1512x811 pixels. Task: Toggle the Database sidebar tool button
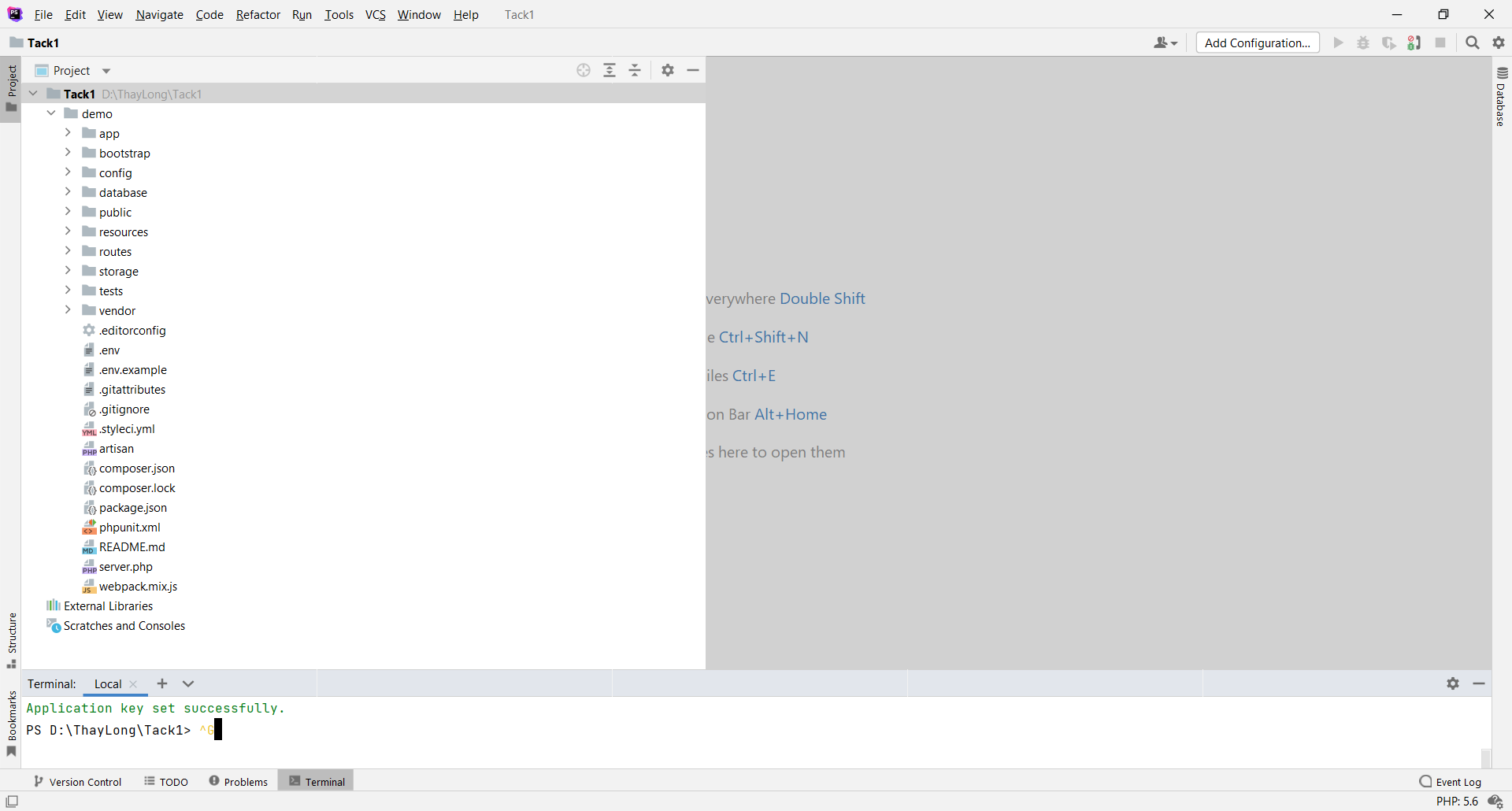pos(1501,96)
